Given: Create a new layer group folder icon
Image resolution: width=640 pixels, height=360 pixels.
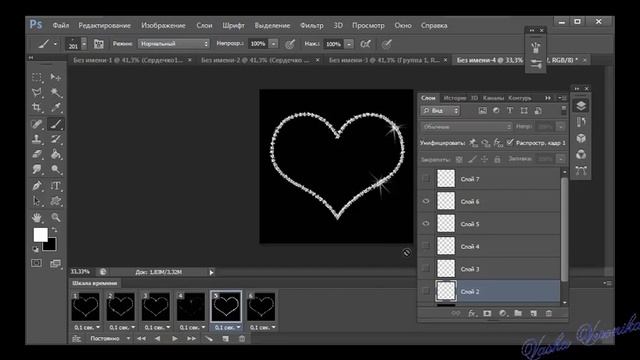Looking at the screenshot, I should coord(518,313).
